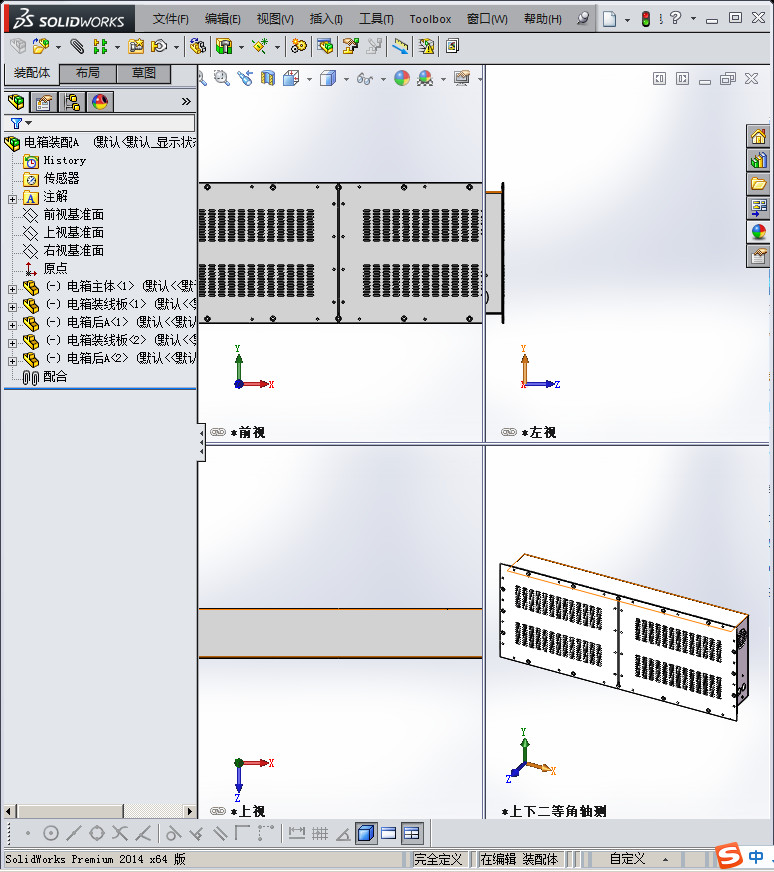Open the DisplayManager panel tab
The height and width of the screenshot is (872, 774).
click(x=100, y=102)
